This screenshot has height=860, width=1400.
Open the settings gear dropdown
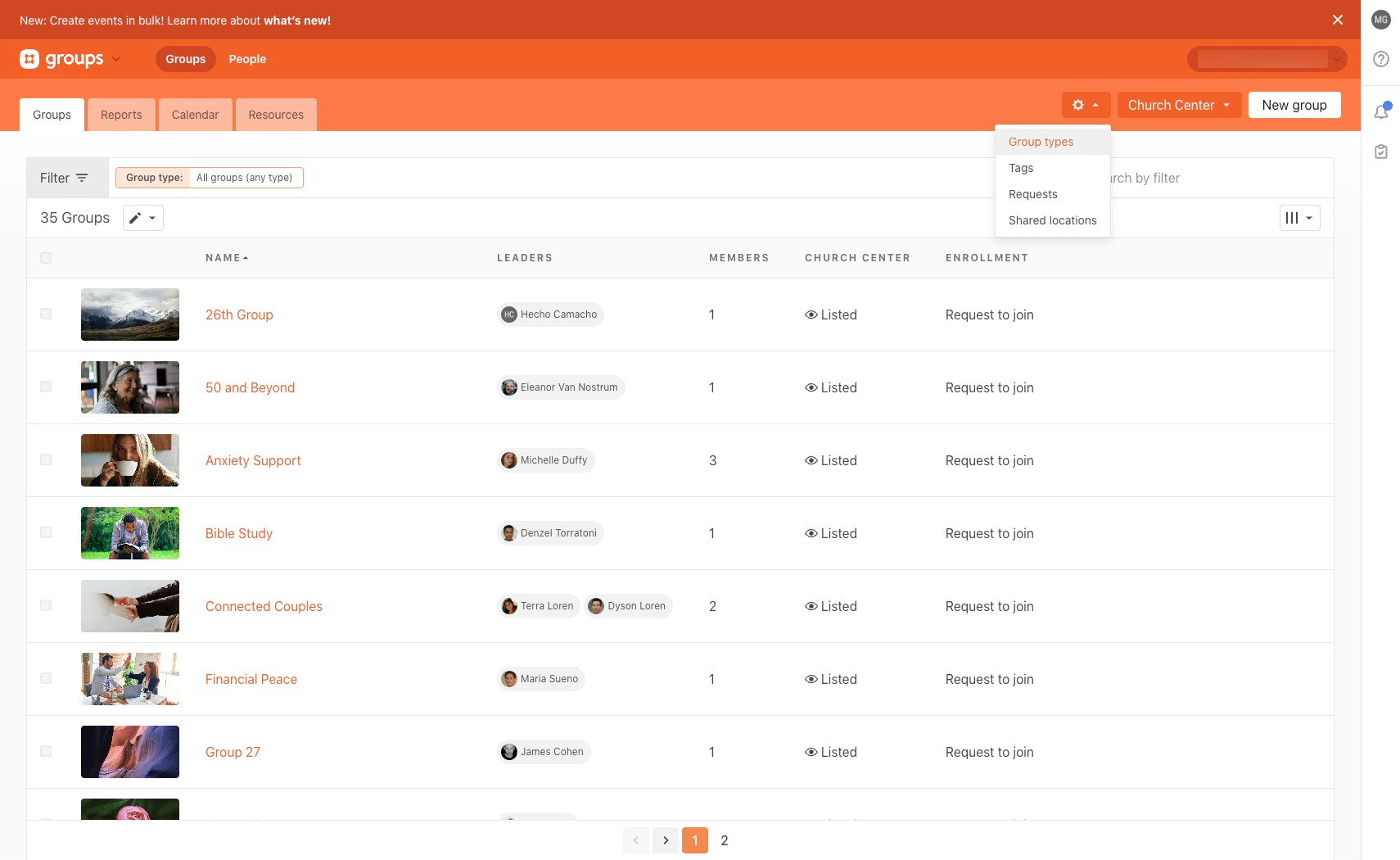(x=1086, y=105)
